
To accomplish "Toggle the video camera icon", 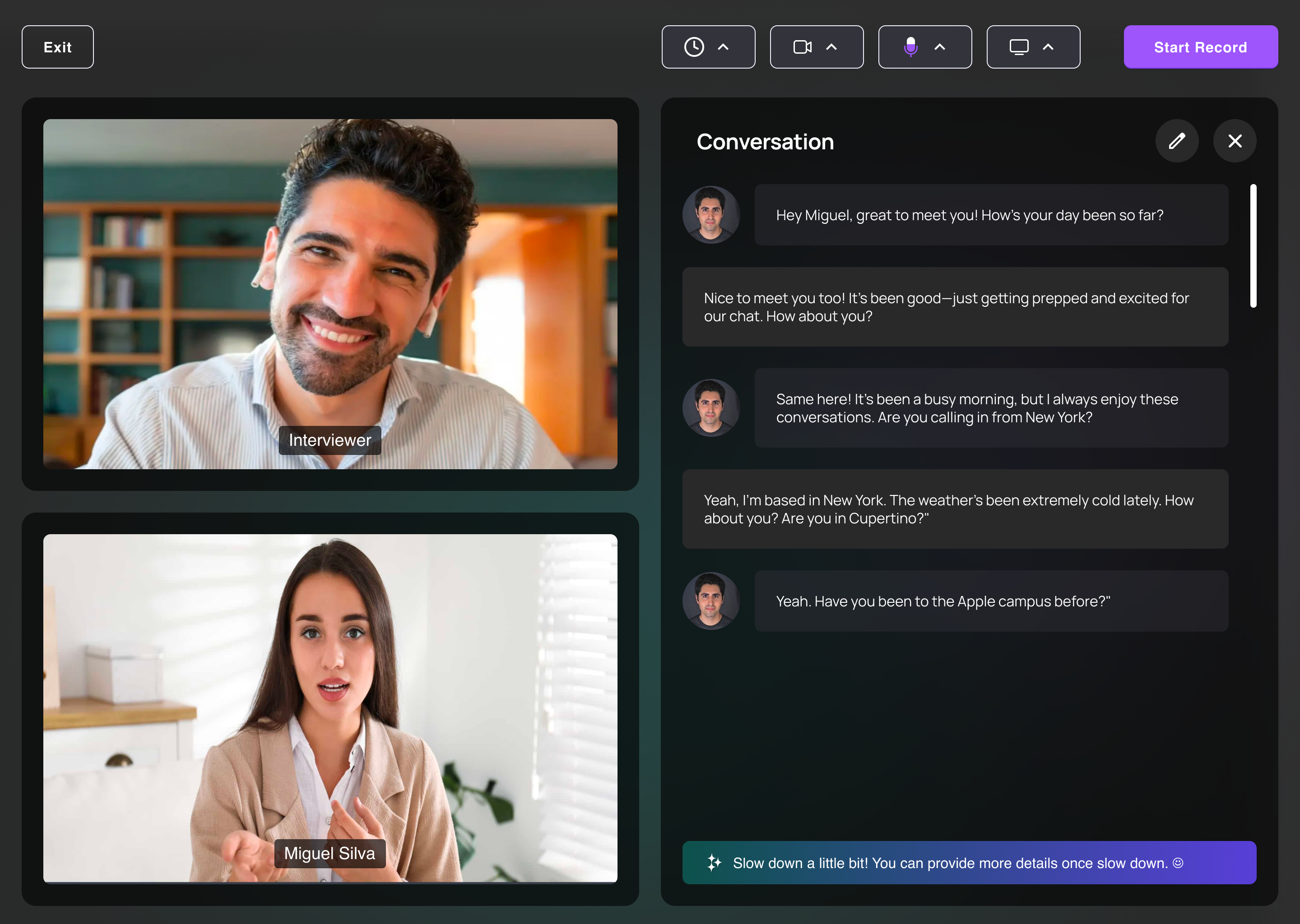I will tap(803, 47).
